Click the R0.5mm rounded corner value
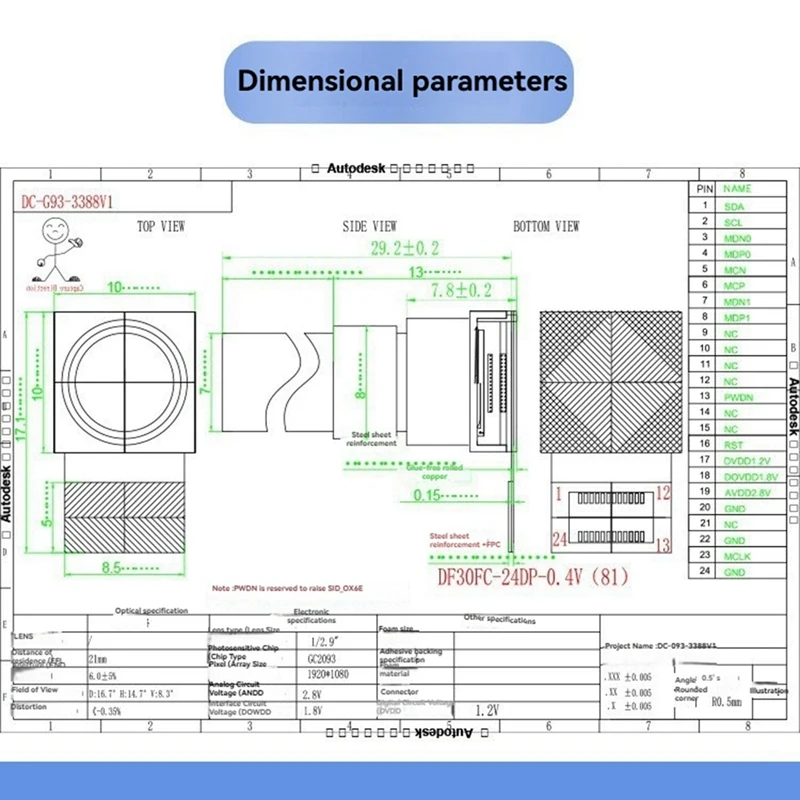Screen dimensions: 800x800 coord(727,702)
